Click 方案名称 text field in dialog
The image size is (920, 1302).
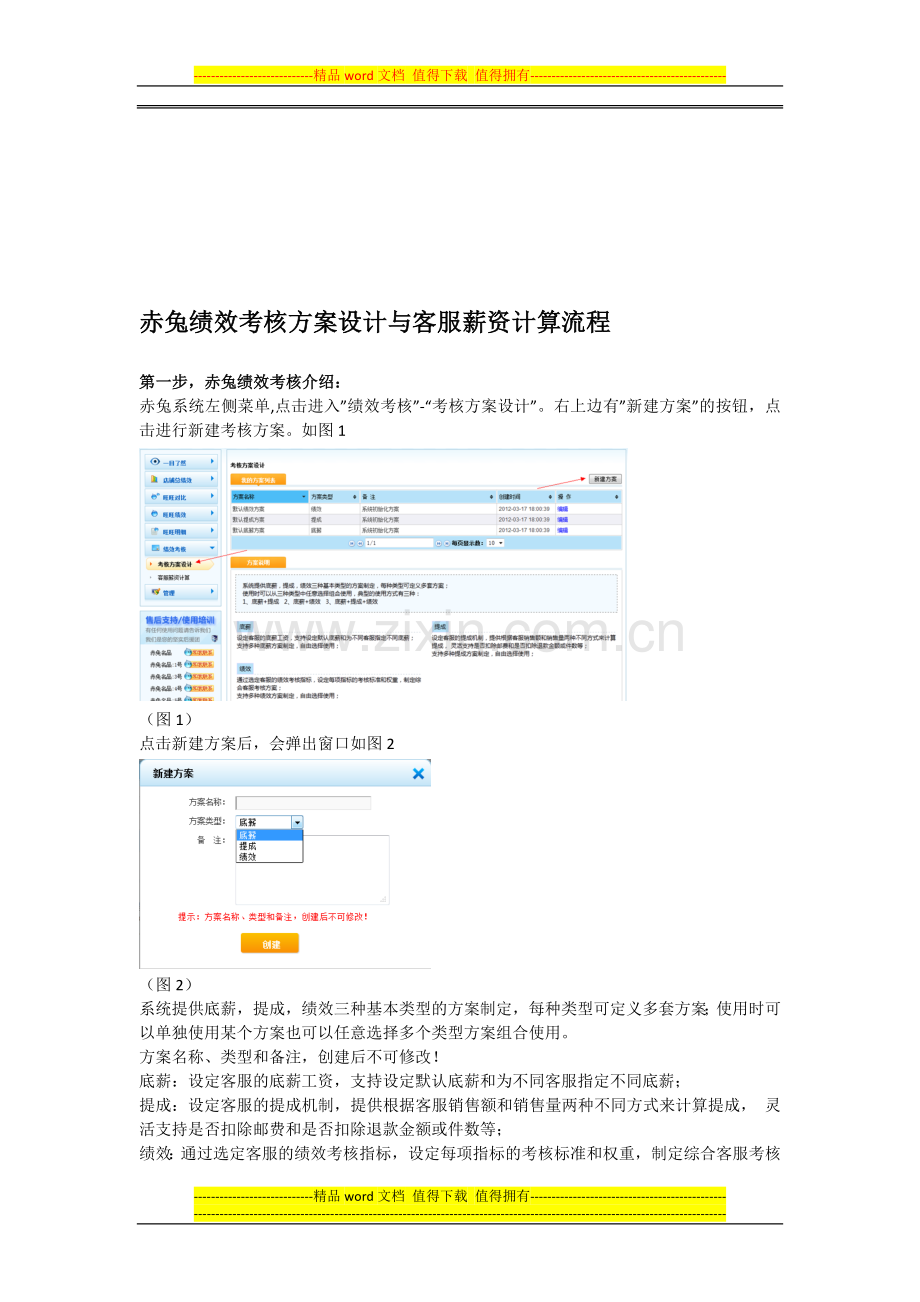tap(303, 803)
